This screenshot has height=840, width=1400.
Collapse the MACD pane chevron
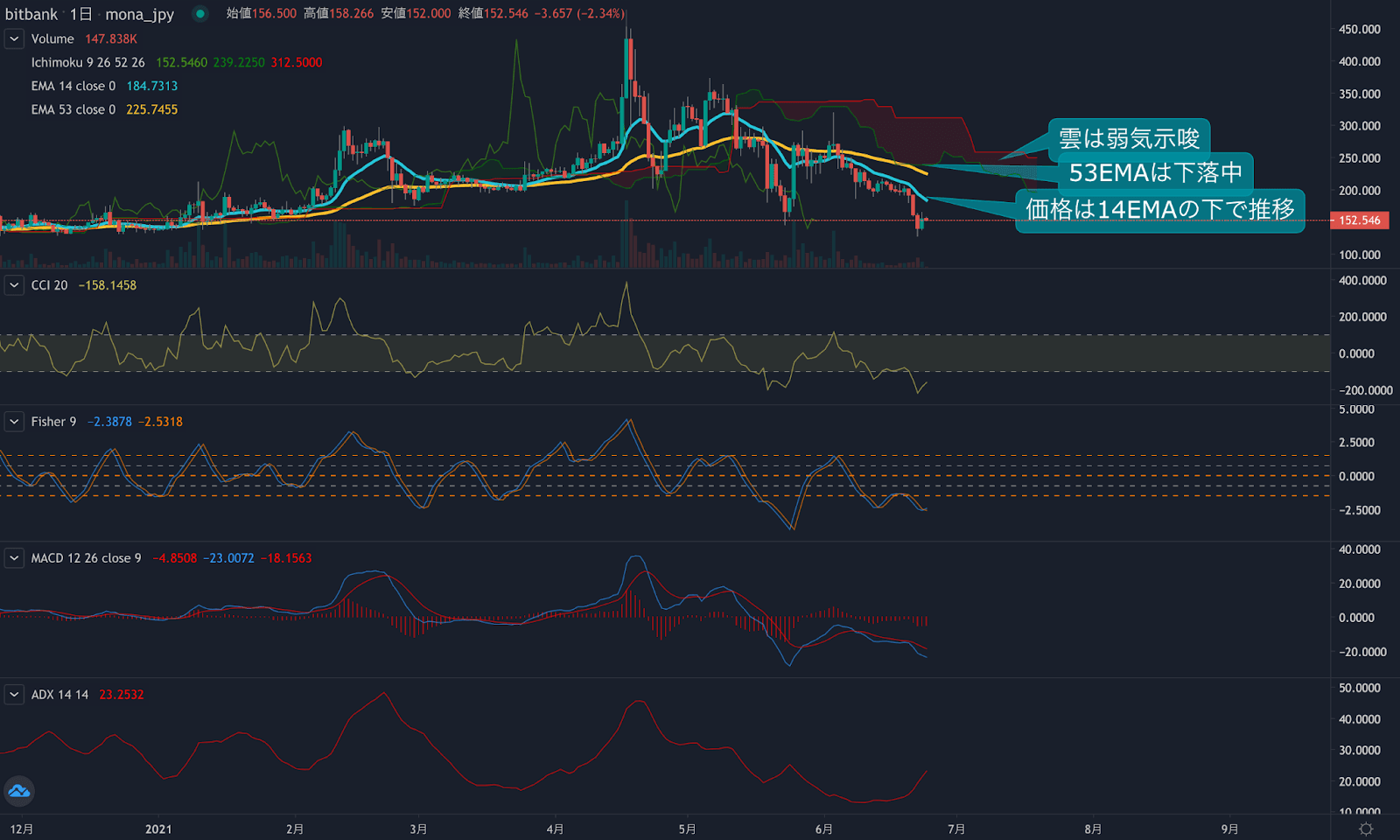(14, 558)
